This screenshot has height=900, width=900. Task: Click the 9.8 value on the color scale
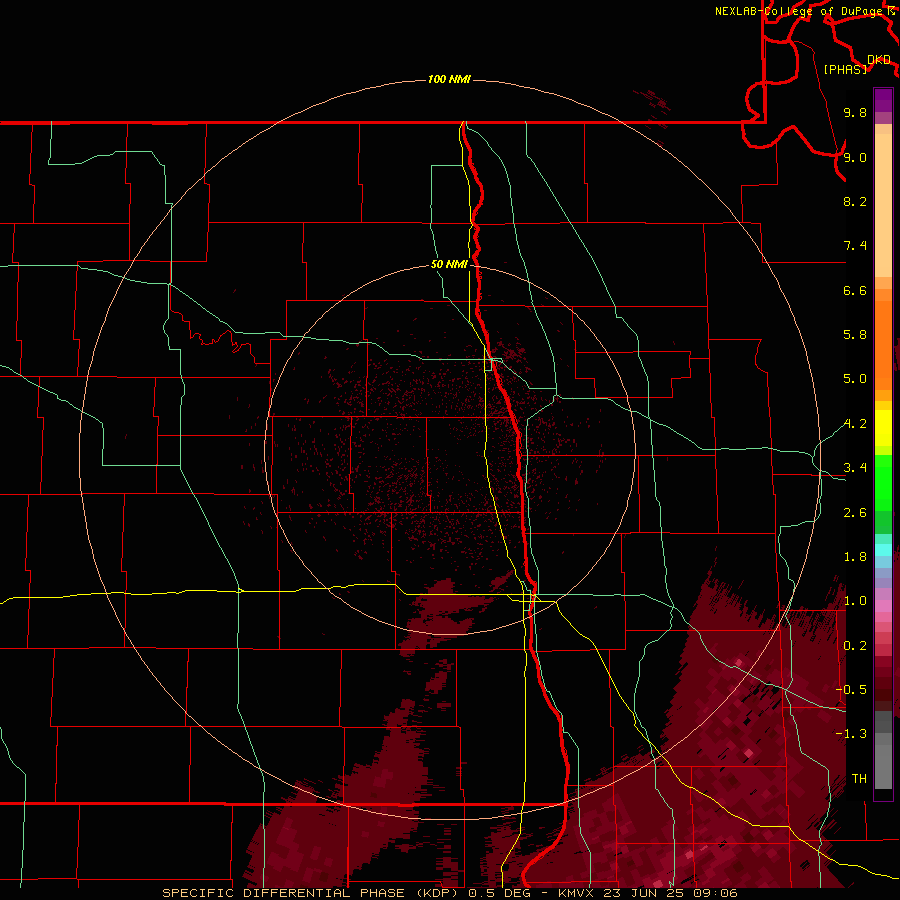[x=855, y=112]
